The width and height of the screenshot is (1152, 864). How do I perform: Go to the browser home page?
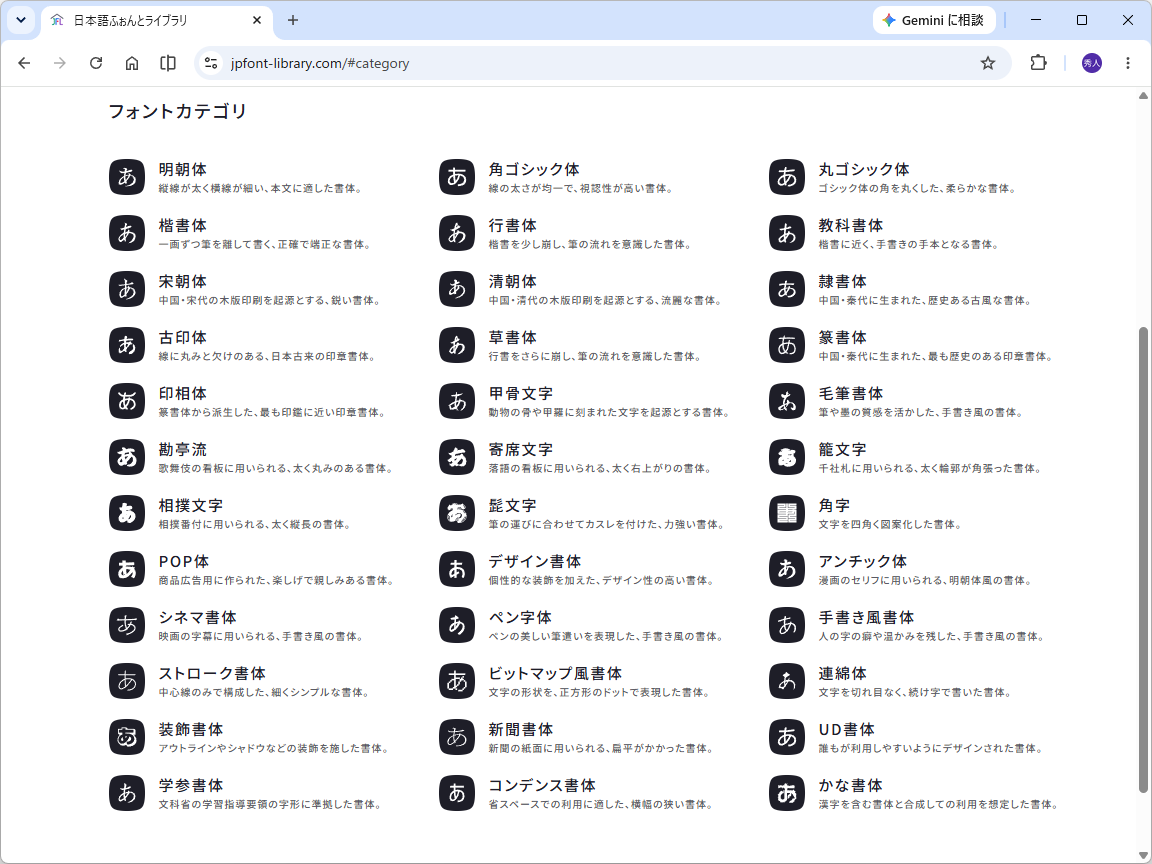(132, 63)
